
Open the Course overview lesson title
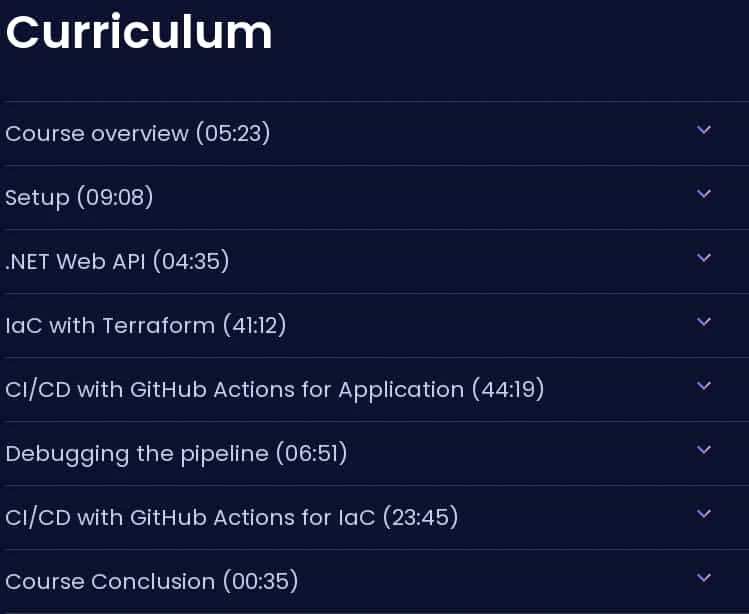coord(138,133)
